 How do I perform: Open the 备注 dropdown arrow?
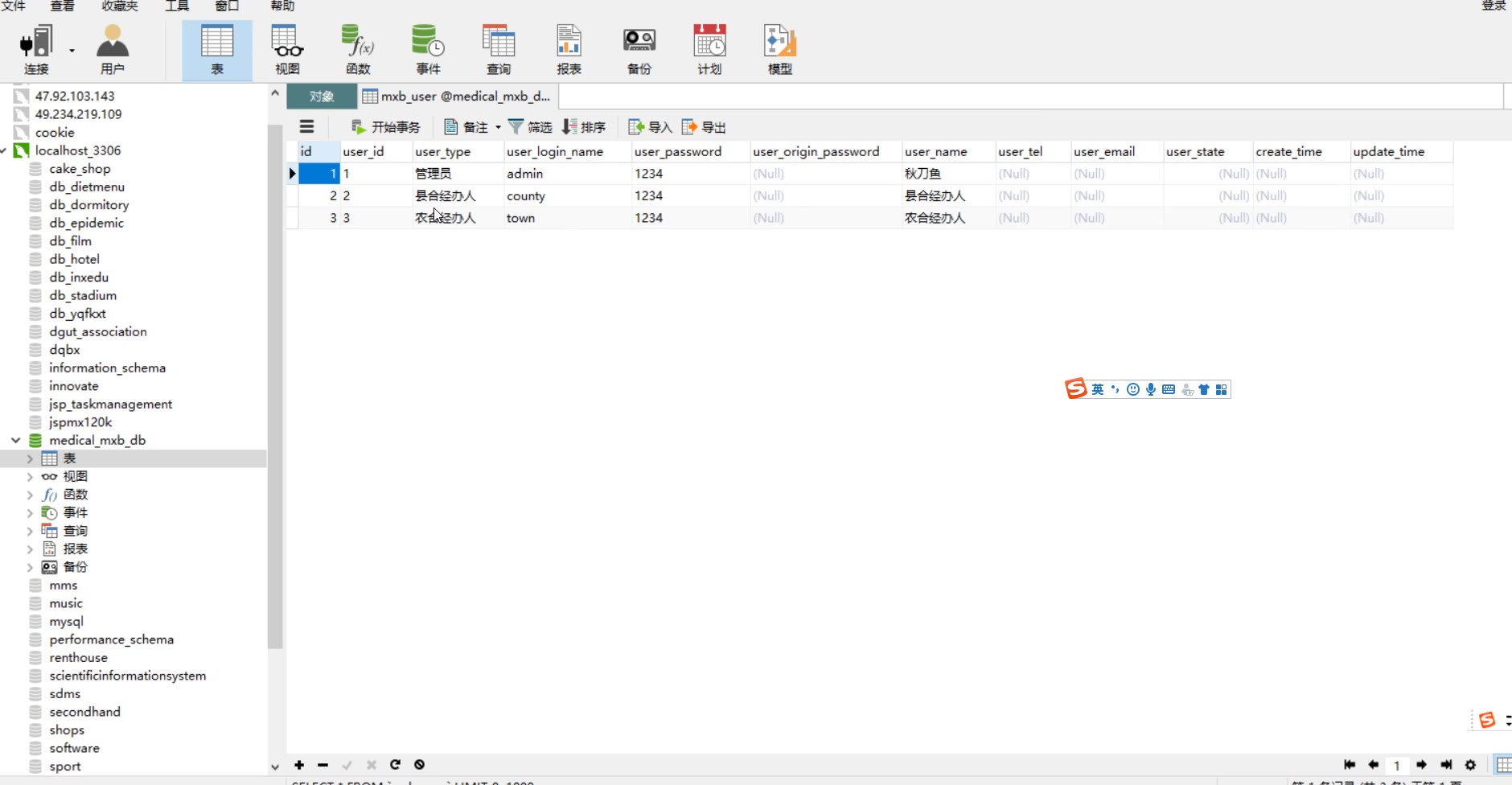click(498, 127)
